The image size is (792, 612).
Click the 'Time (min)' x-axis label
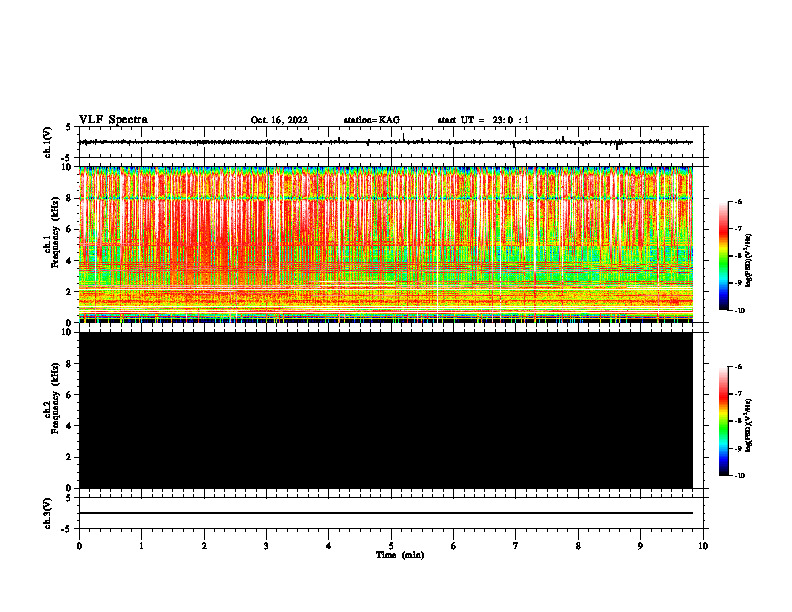point(400,555)
